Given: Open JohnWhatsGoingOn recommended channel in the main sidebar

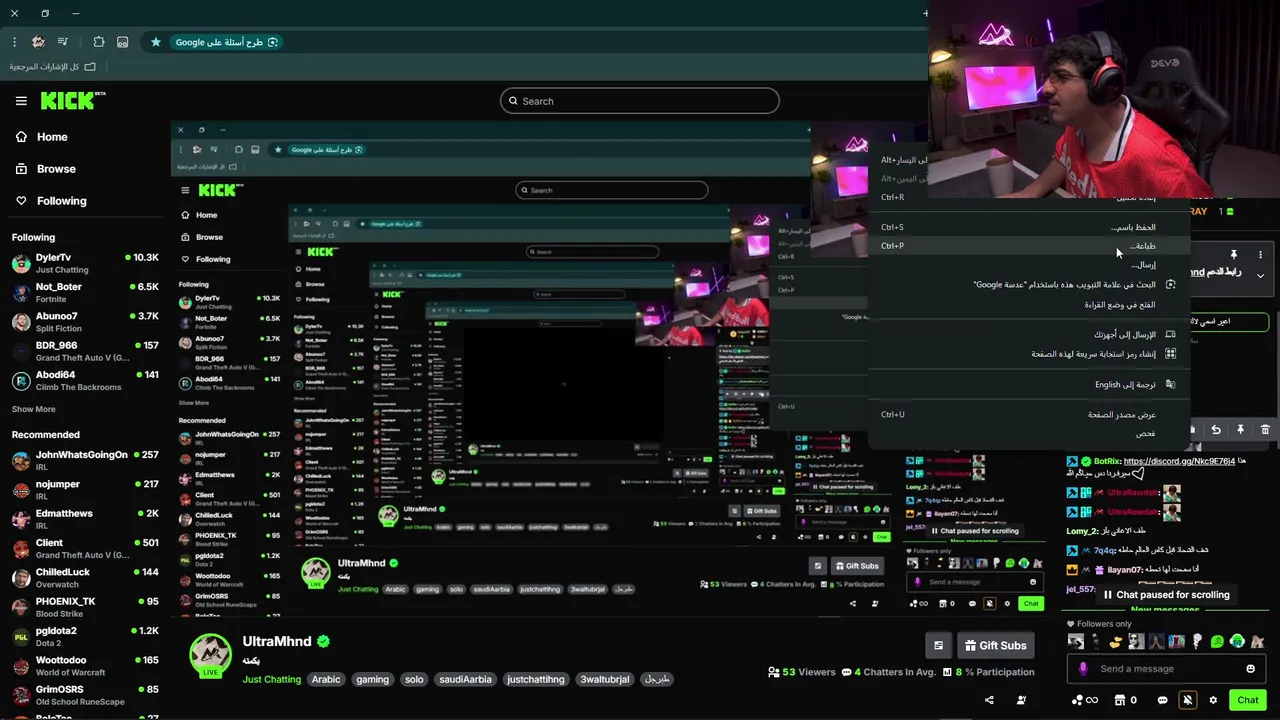Looking at the screenshot, I should click(85, 460).
